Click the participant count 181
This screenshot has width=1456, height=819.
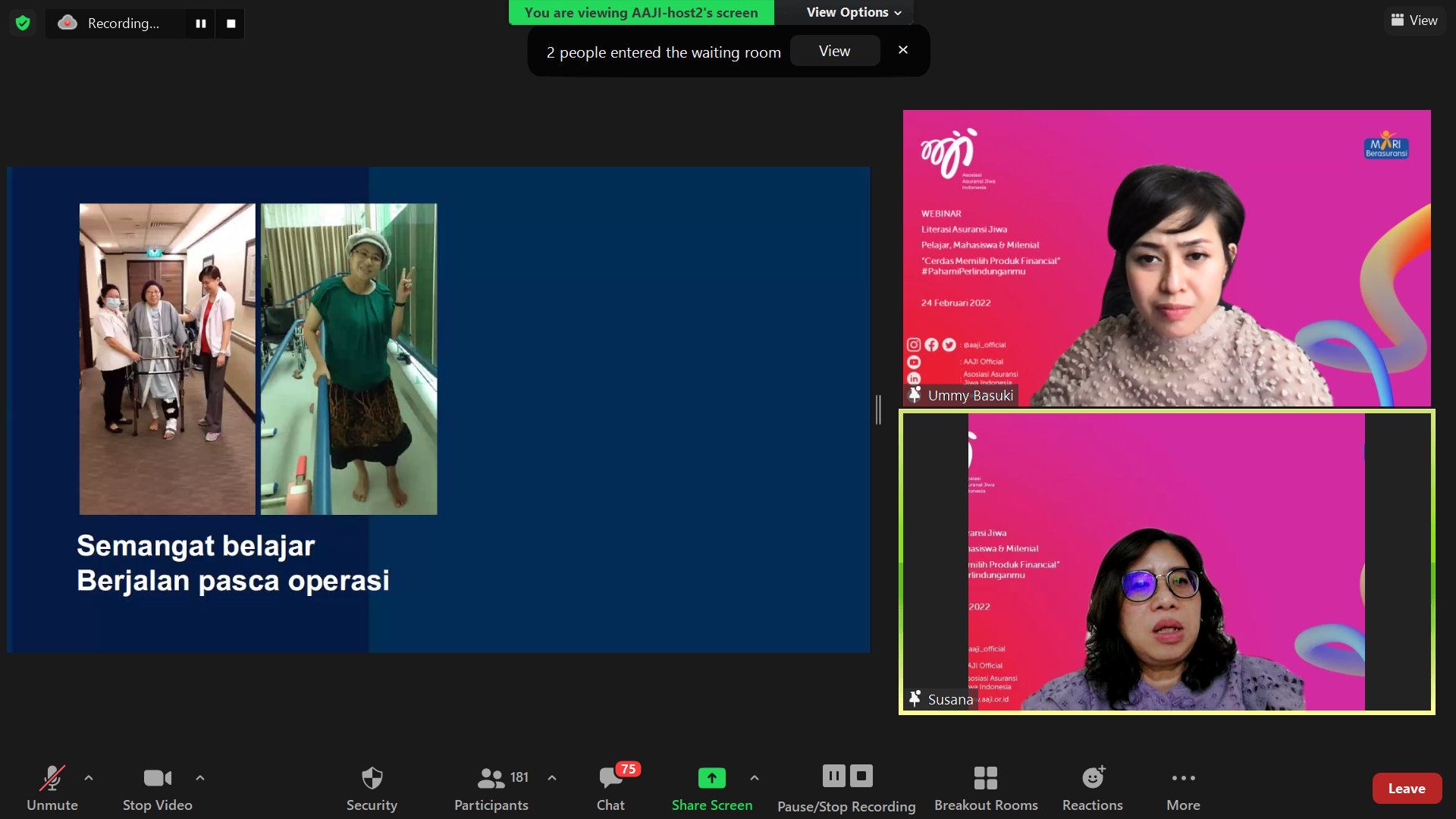[x=519, y=777]
